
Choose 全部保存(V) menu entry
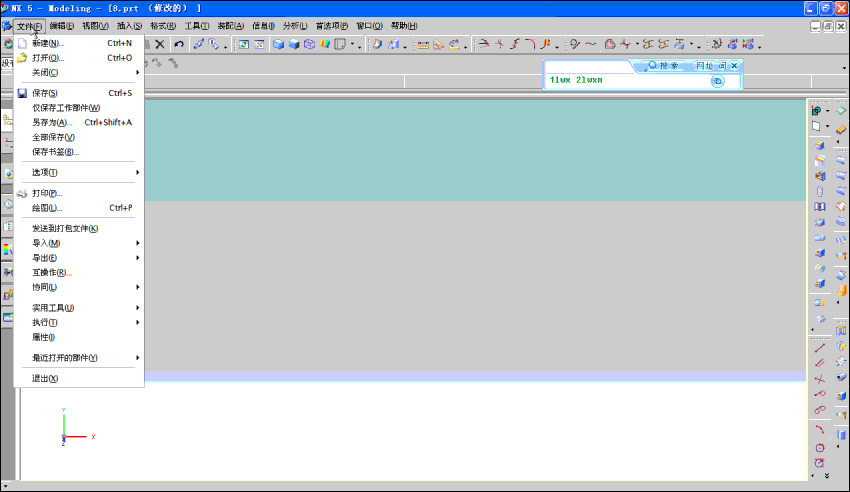79,137
